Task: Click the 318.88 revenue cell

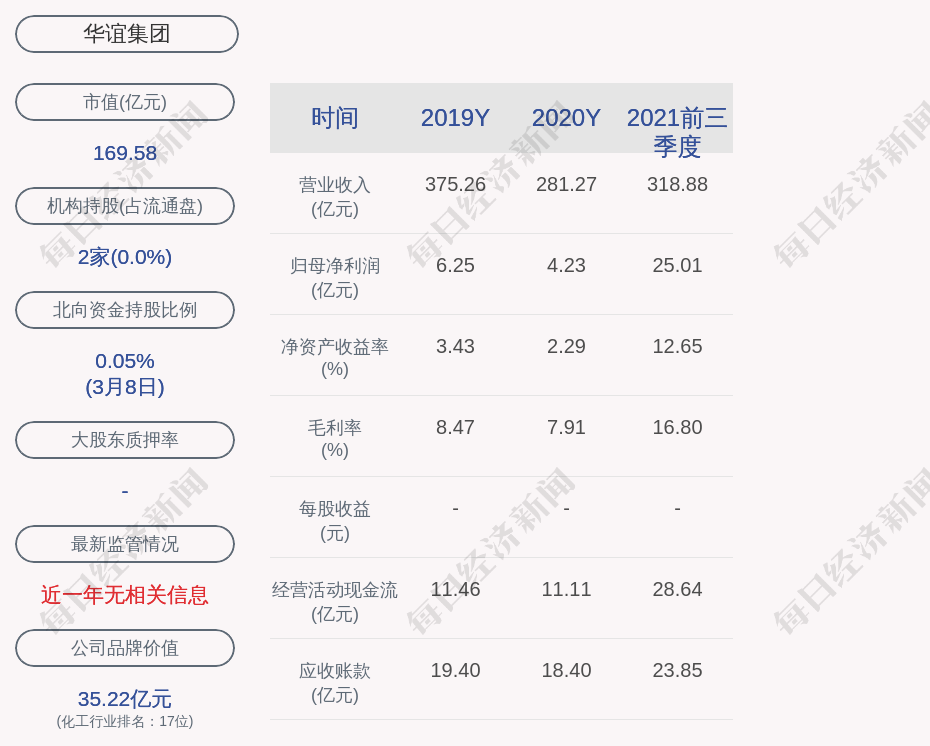Action: click(x=677, y=184)
